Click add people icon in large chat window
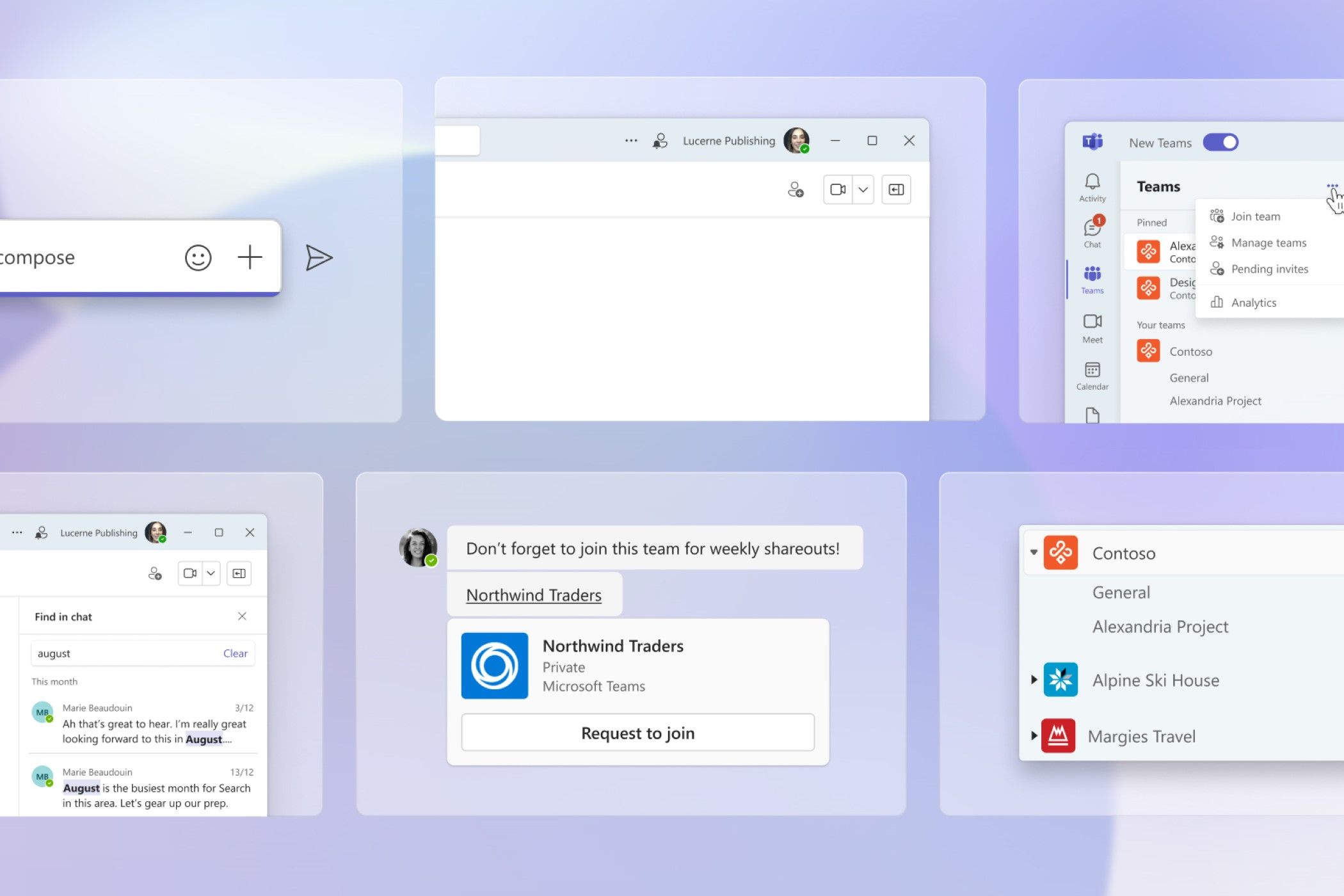This screenshot has width=1344, height=896. [x=796, y=189]
